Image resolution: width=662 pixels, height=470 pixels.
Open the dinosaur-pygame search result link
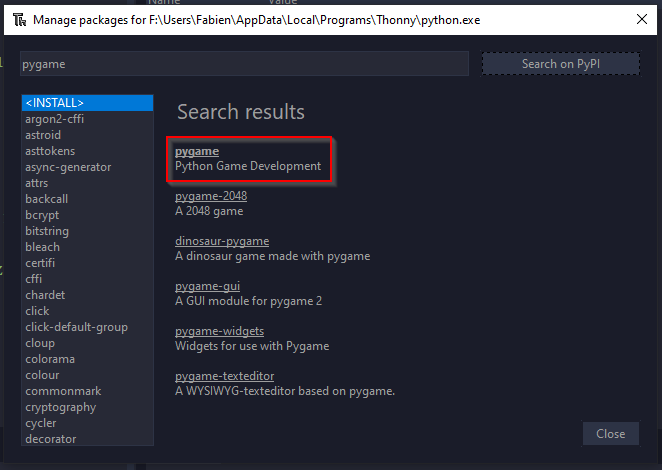tap(222, 241)
